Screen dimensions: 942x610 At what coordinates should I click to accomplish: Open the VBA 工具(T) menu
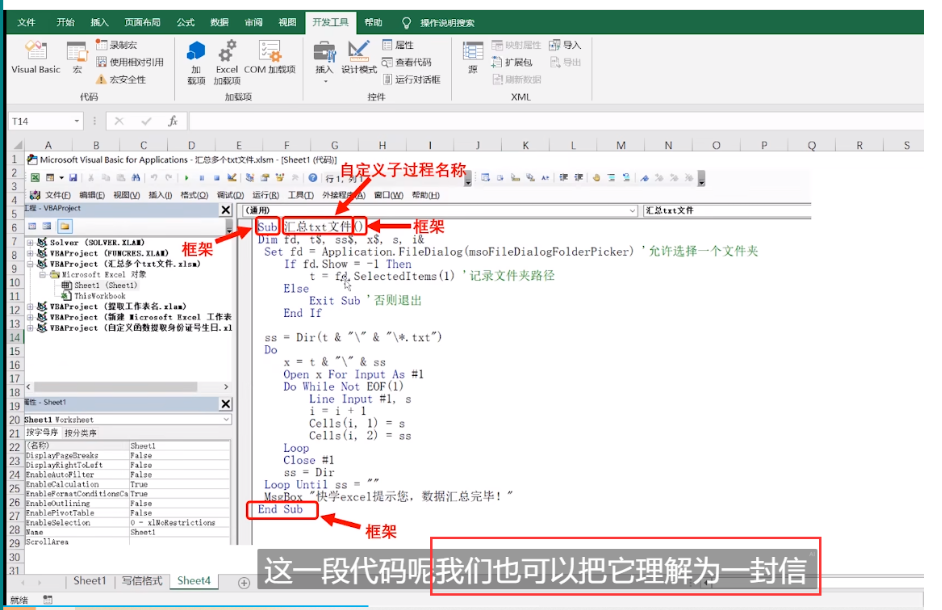(x=300, y=195)
